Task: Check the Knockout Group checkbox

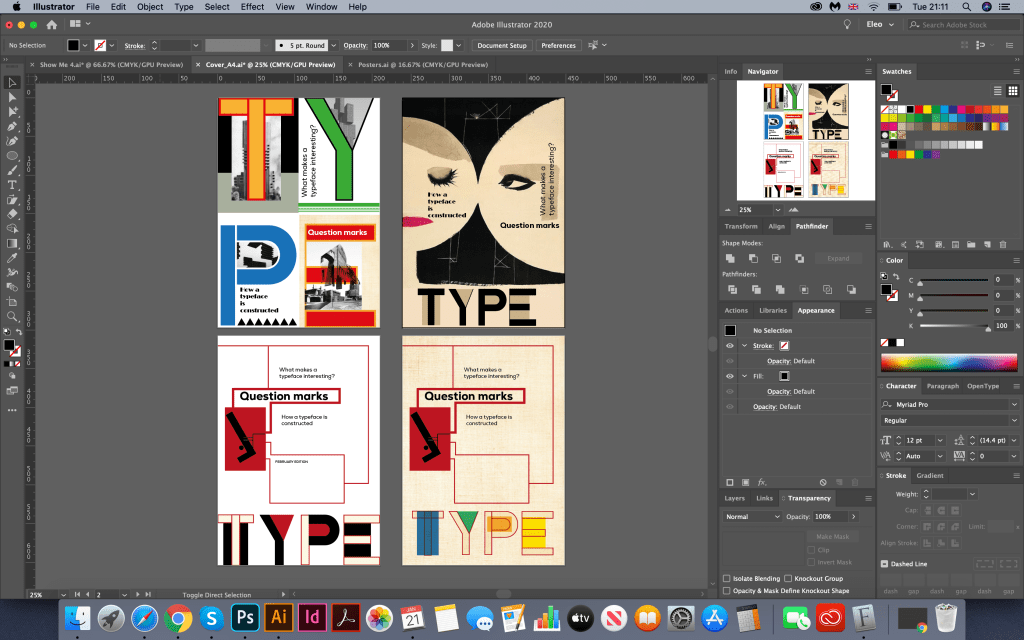Action: tap(789, 578)
